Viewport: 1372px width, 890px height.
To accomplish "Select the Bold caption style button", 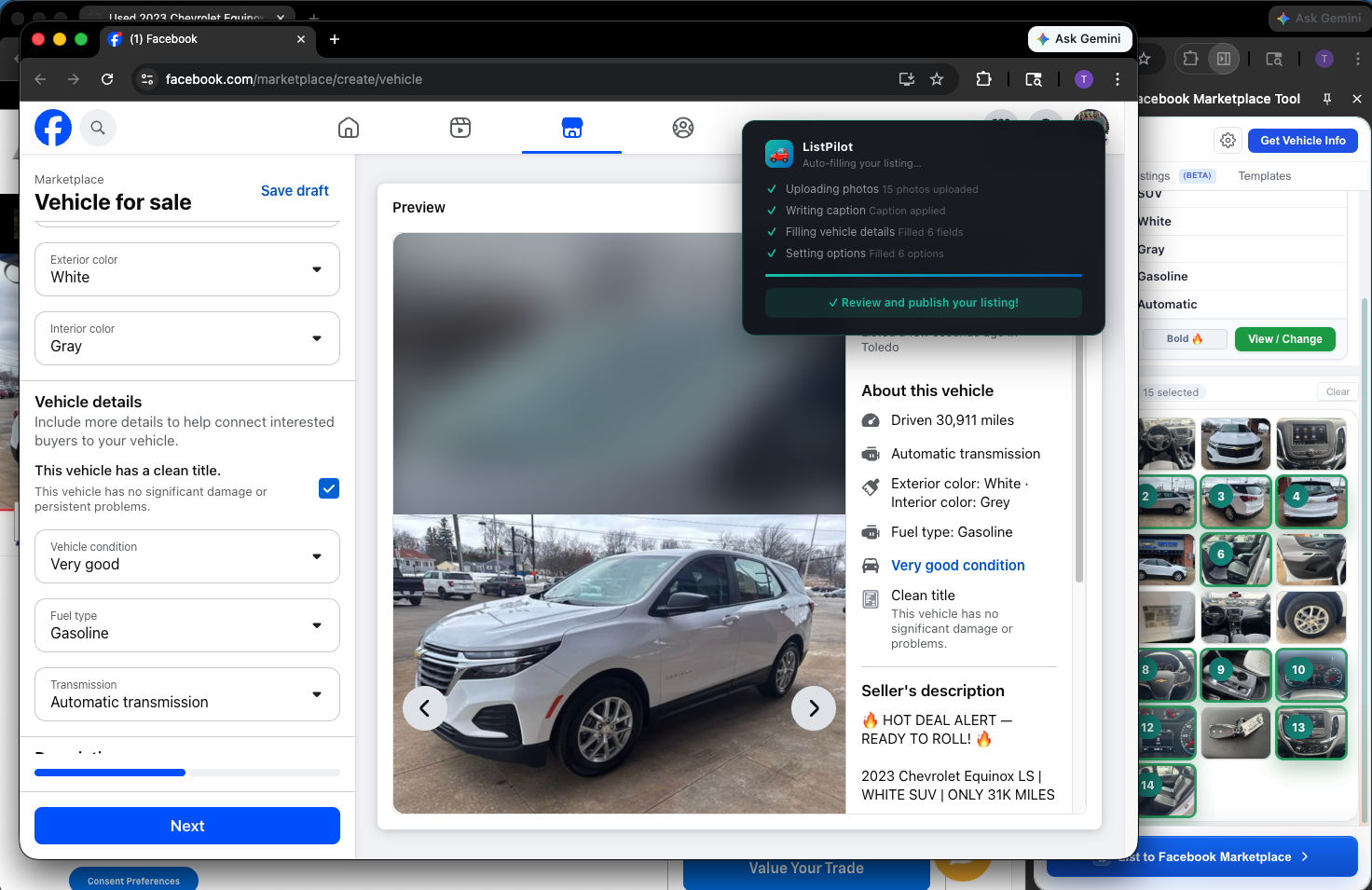I will tap(1185, 339).
